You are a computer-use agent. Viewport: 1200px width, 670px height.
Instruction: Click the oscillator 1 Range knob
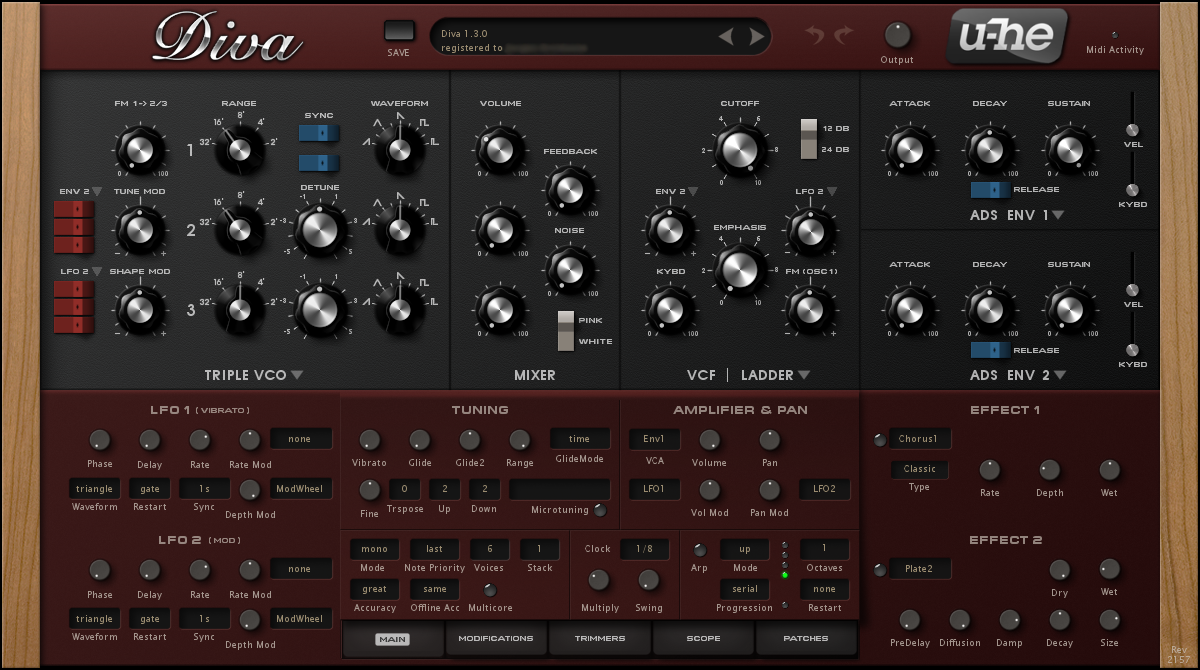(x=239, y=150)
